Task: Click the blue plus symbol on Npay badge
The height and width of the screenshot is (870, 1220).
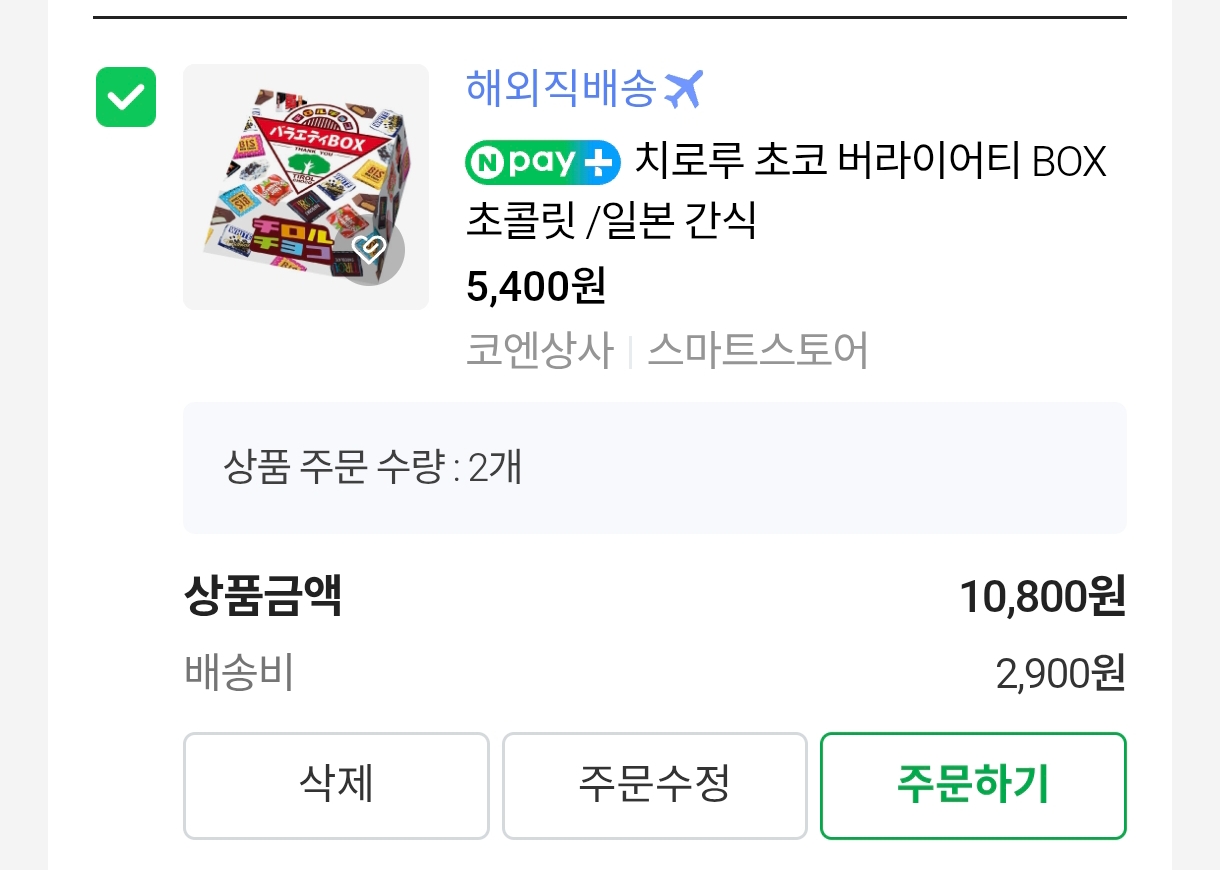Action: click(601, 162)
